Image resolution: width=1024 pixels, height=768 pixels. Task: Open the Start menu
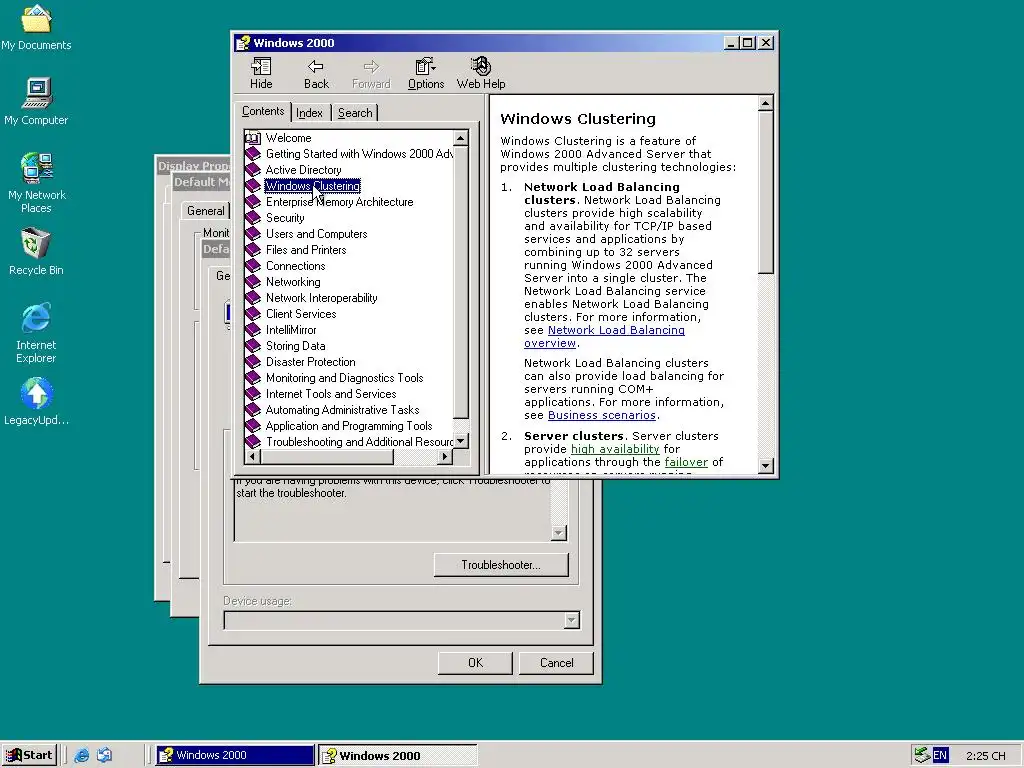coord(29,756)
